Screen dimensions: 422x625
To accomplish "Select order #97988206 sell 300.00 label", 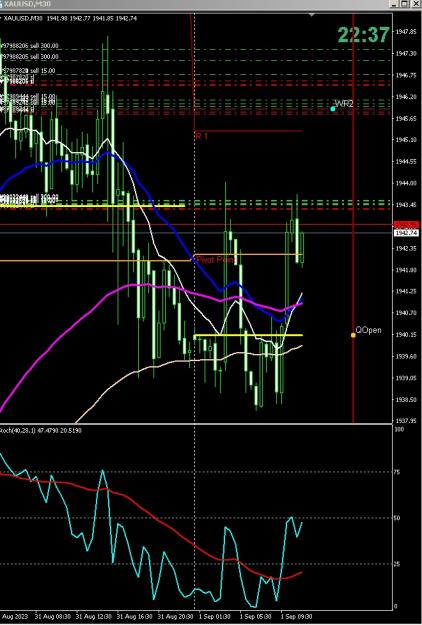I will [x=30, y=46].
